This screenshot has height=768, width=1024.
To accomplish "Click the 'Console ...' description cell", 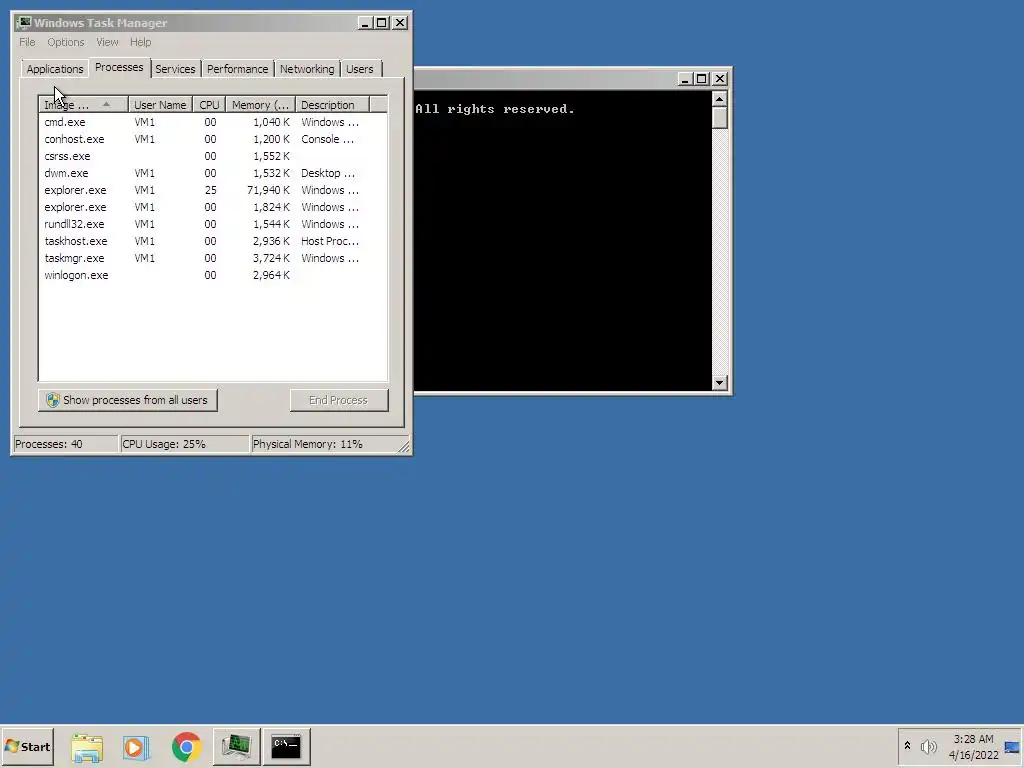I will (327, 139).
